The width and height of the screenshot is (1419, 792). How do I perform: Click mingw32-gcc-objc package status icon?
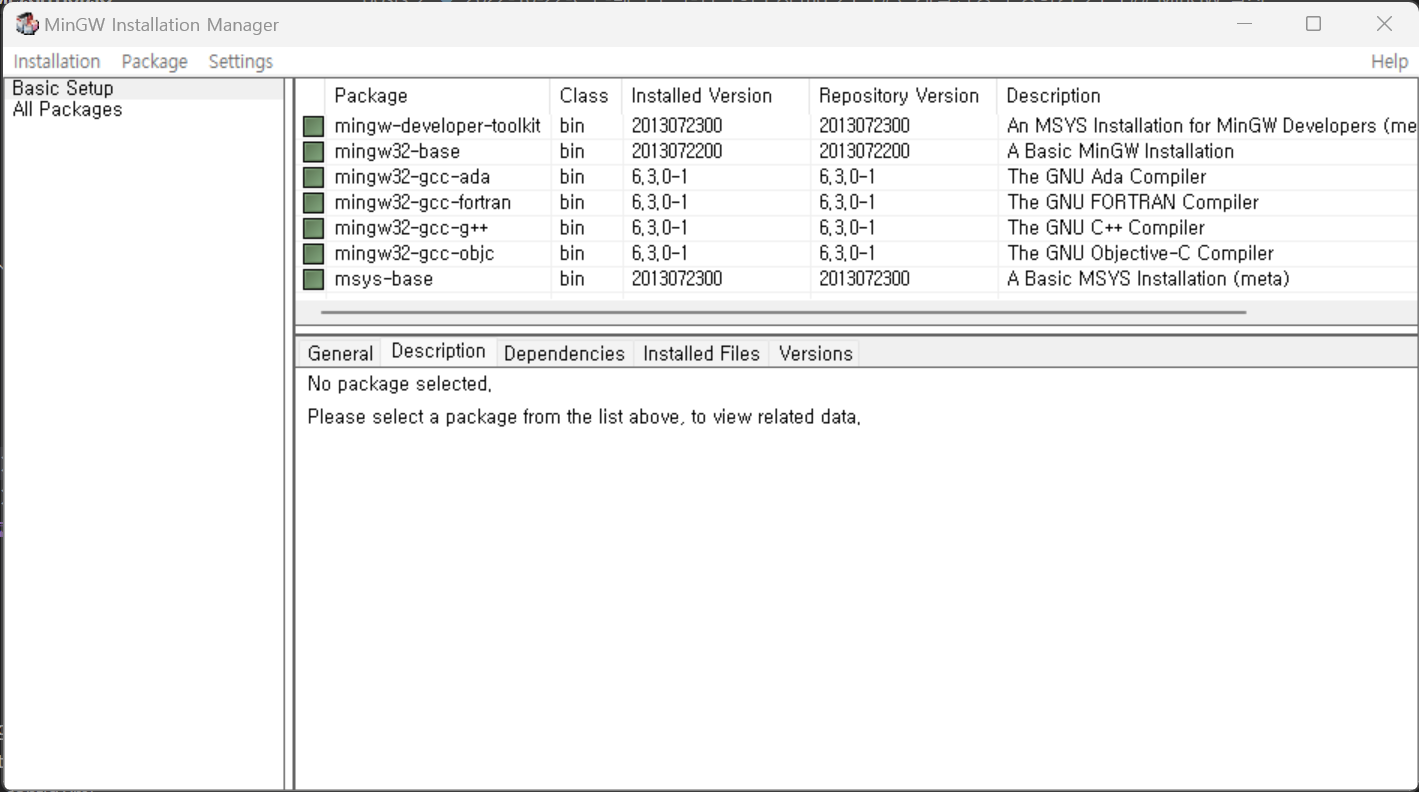coord(313,253)
